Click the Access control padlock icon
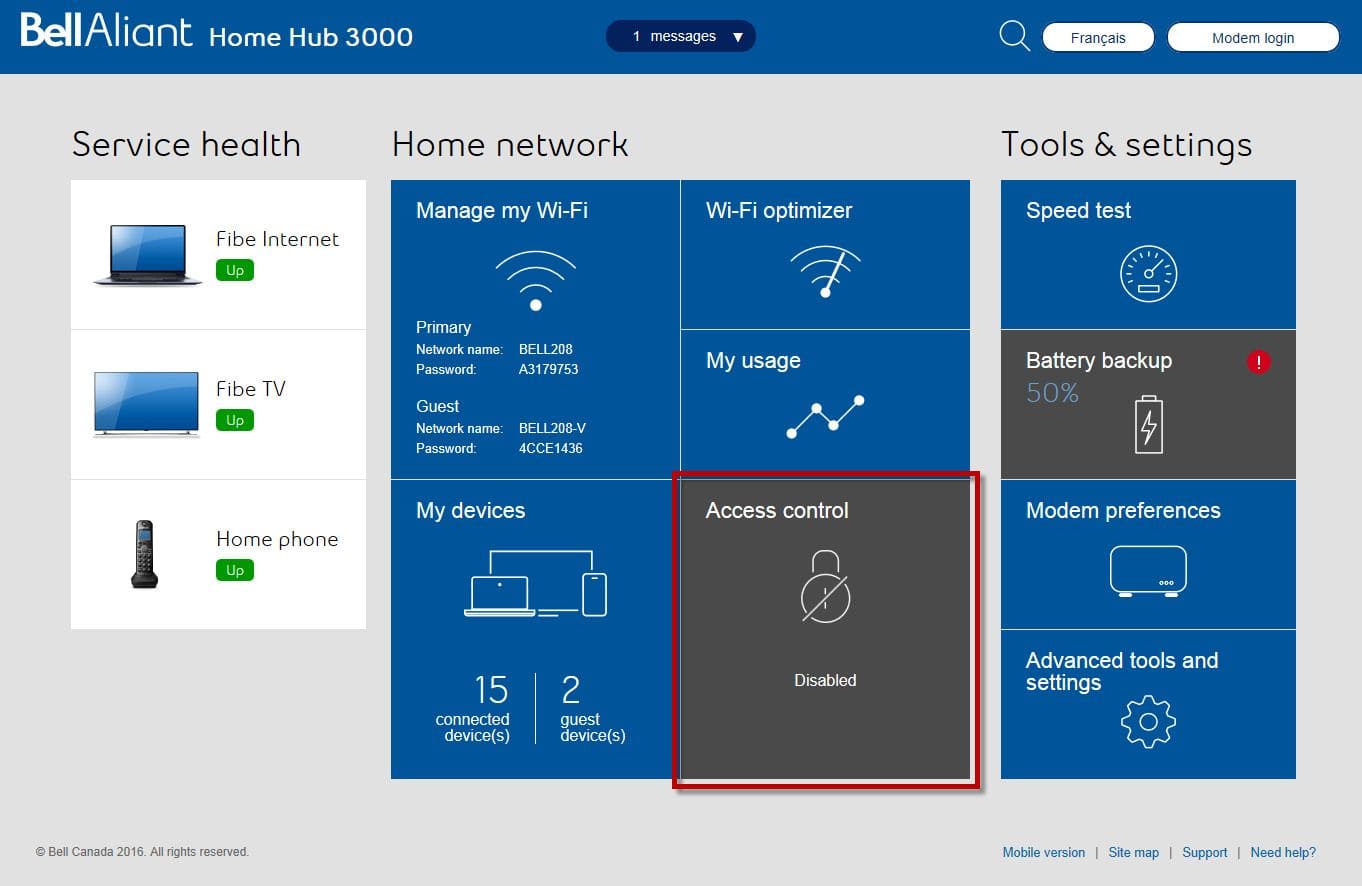This screenshot has width=1362, height=886. [x=824, y=590]
